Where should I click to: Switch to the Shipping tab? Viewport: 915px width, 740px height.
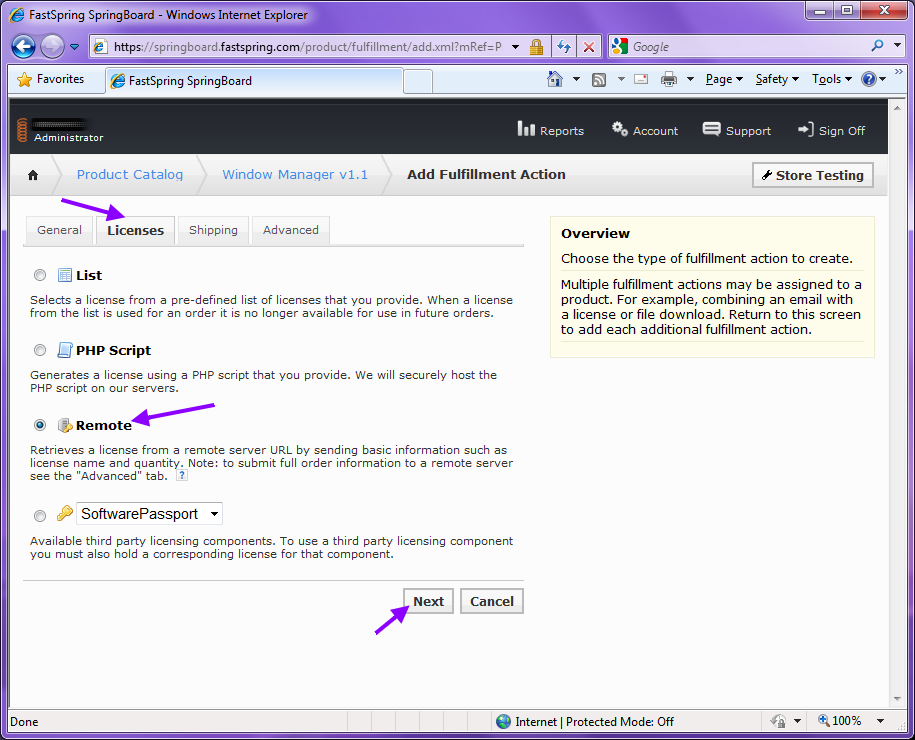[x=213, y=230]
